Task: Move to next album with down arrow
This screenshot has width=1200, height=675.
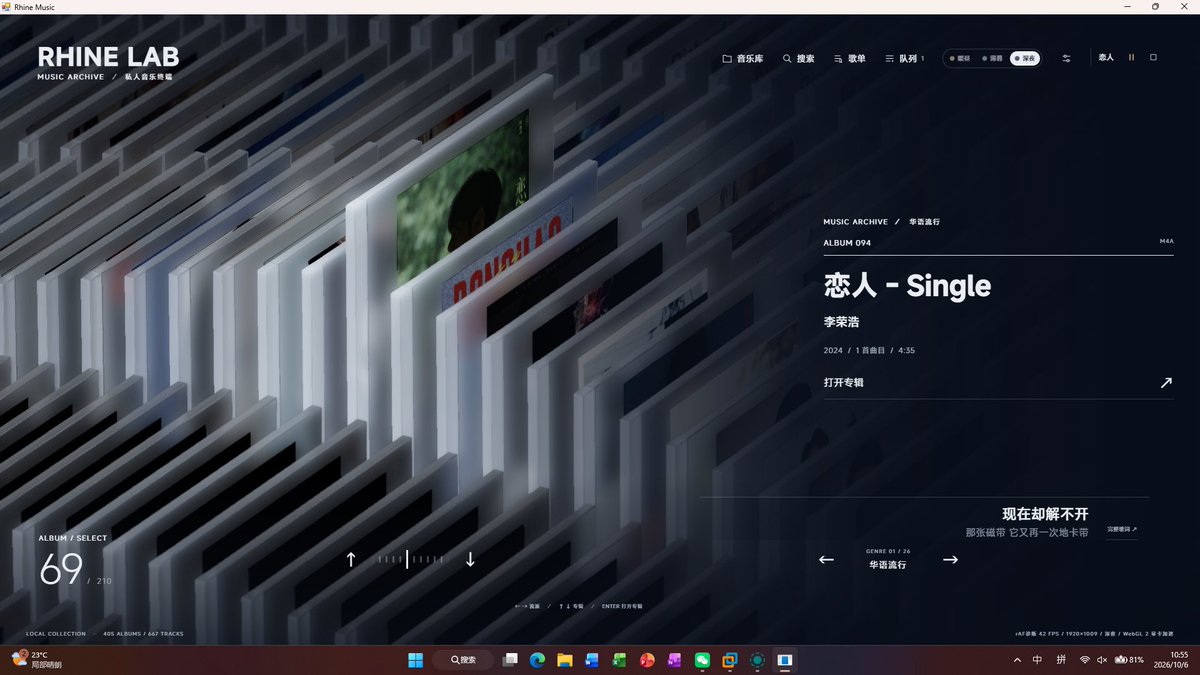Action: [x=470, y=560]
